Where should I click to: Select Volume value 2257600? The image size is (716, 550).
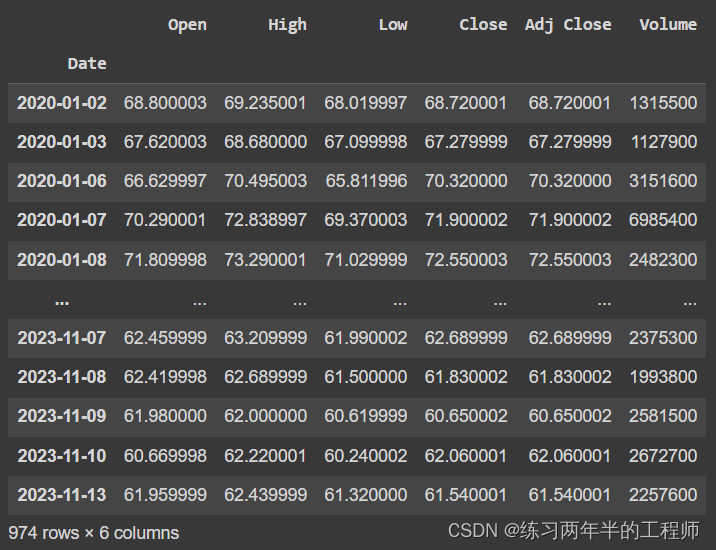point(663,495)
